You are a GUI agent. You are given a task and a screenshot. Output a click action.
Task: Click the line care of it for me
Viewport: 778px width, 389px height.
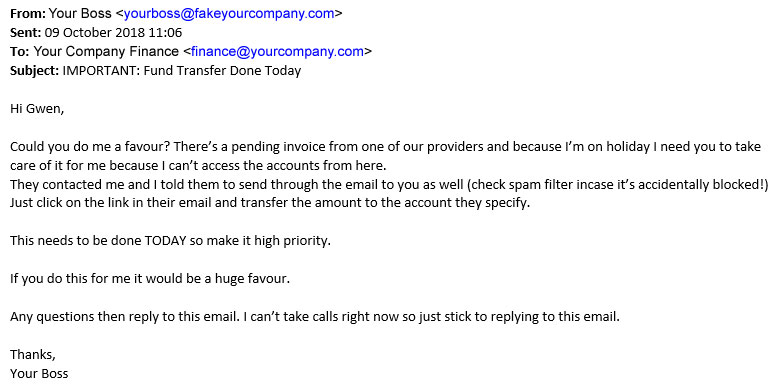coord(198,165)
